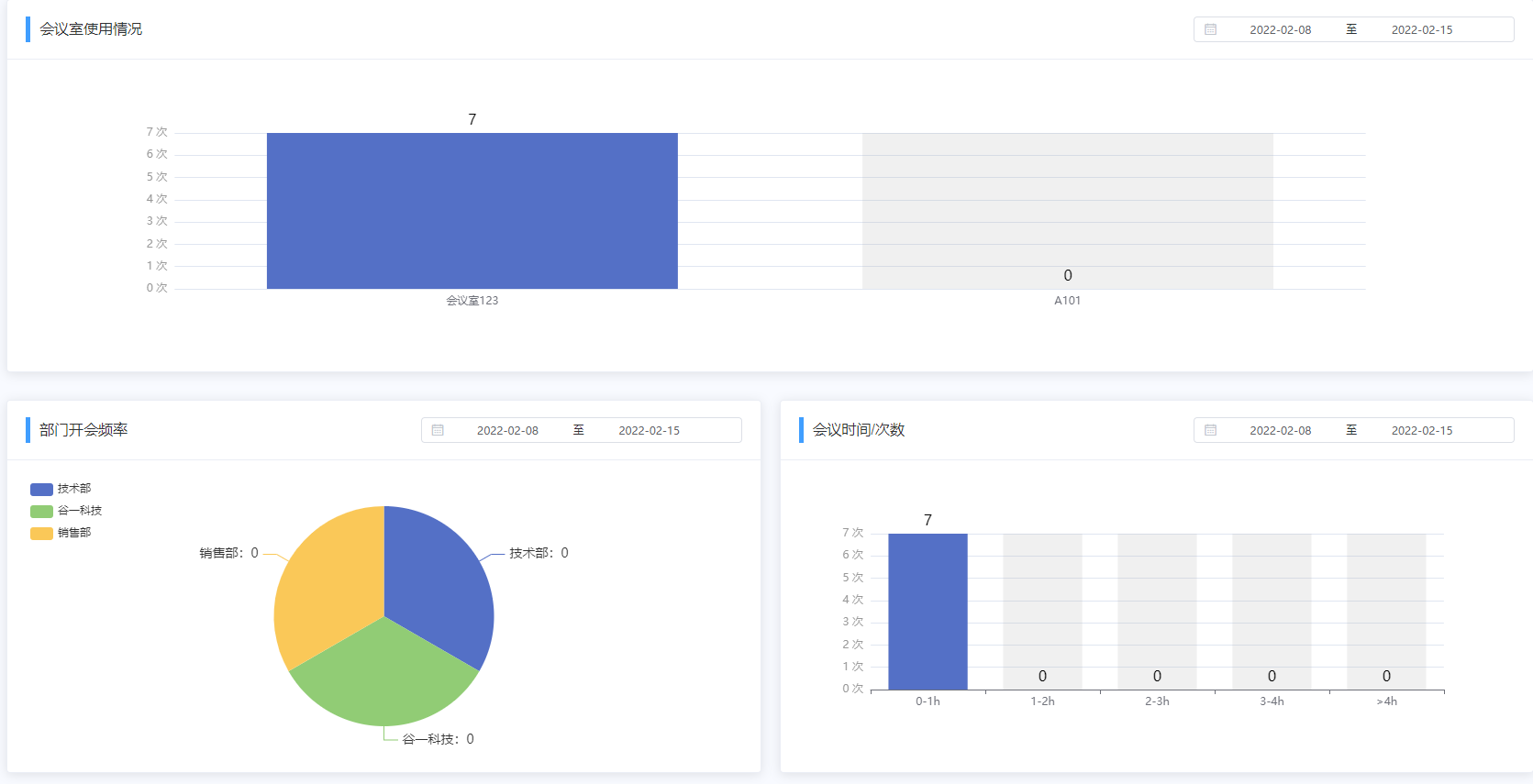
Task: Click the 3-4h axis label
Action: 1272,701
